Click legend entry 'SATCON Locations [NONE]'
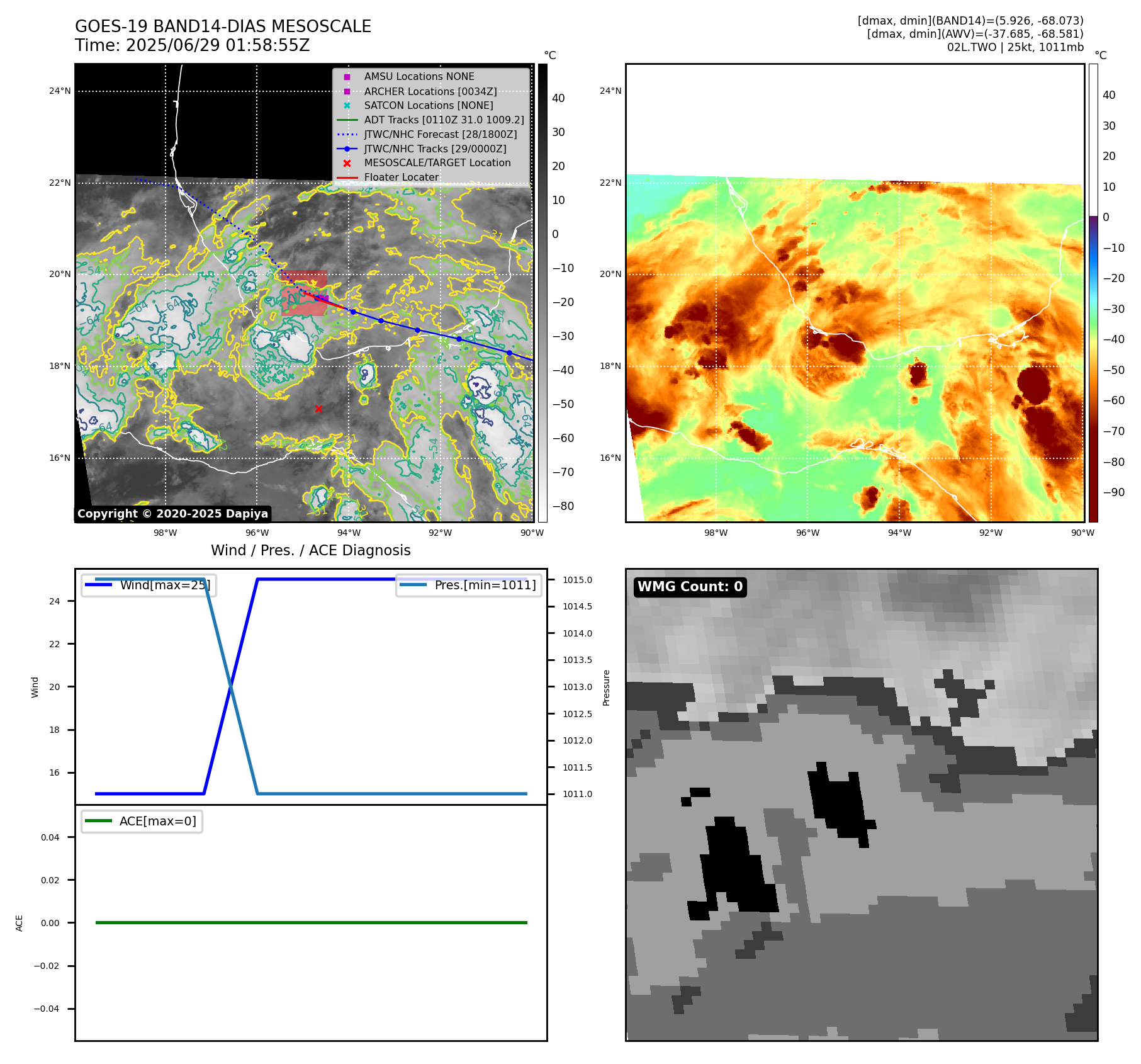This screenshot has width=1141, height=1064. (429, 106)
